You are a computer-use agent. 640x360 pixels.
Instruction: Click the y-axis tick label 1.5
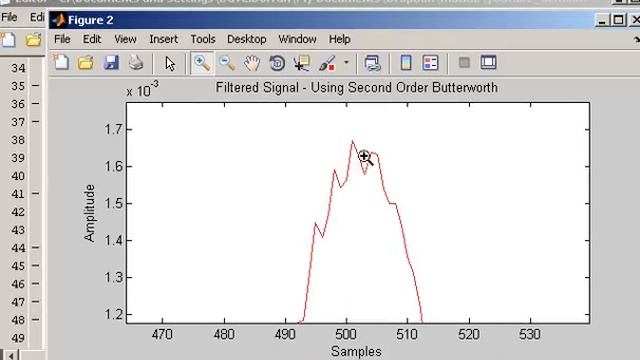point(113,203)
